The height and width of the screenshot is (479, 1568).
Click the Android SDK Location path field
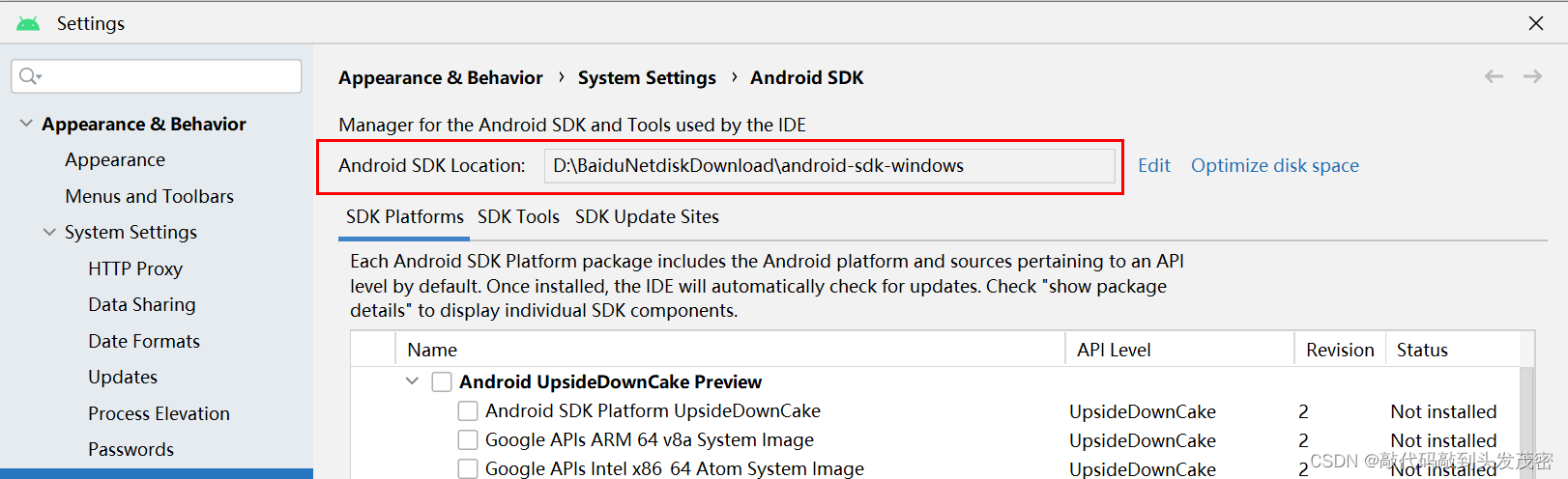point(829,165)
